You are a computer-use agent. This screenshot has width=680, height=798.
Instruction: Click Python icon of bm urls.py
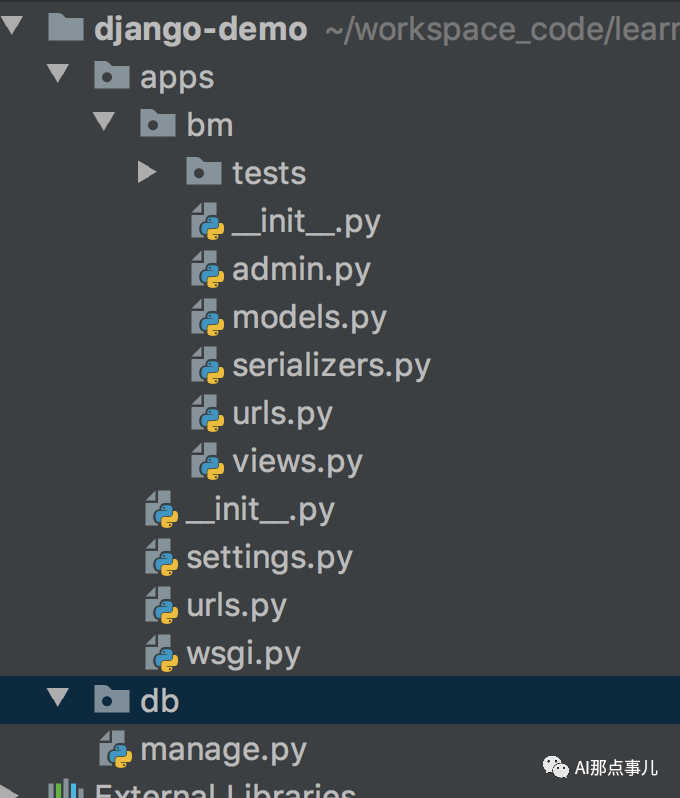(x=208, y=413)
